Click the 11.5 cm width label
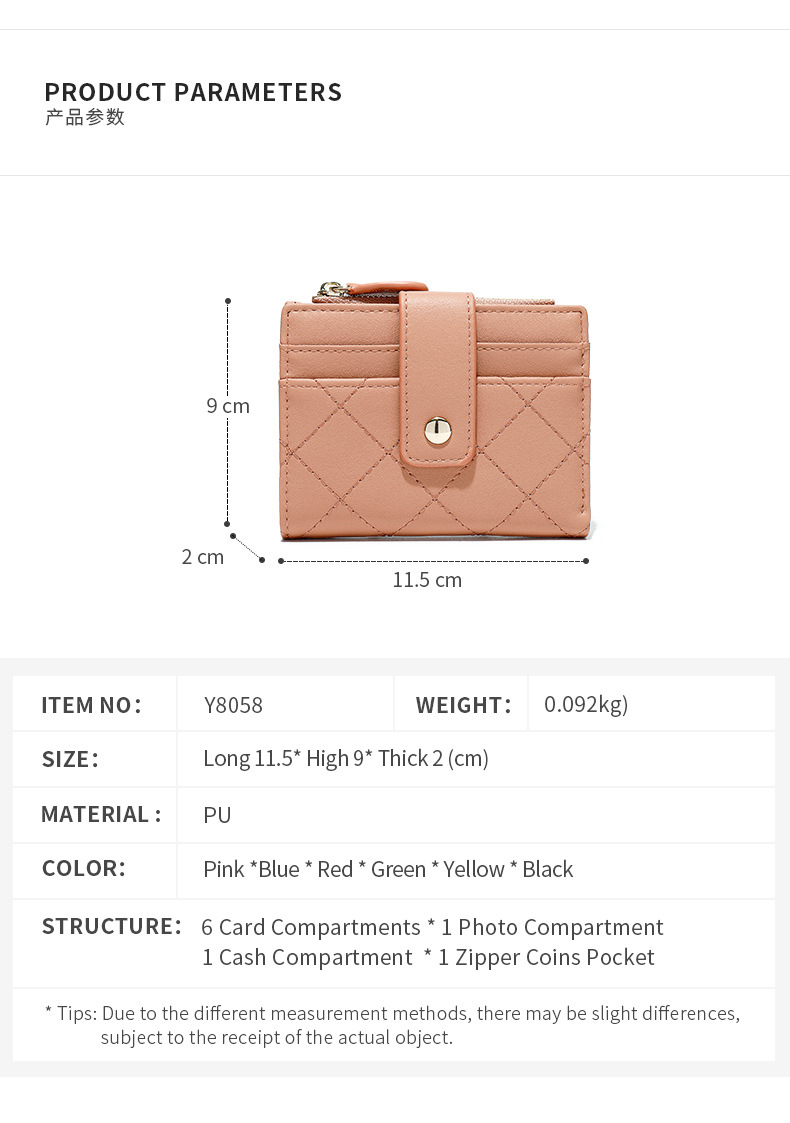790x1123 pixels. coord(427,580)
